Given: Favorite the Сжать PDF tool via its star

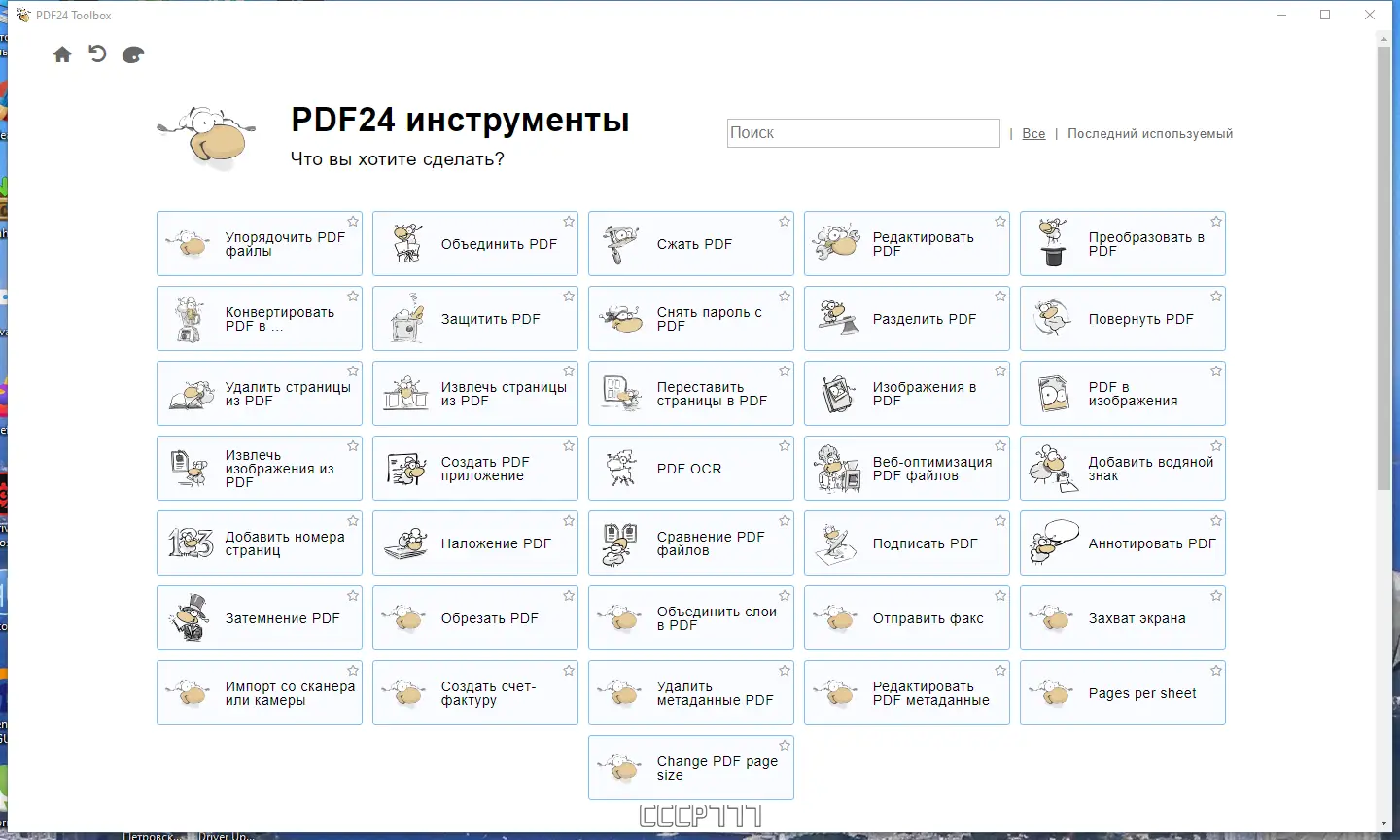Looking at the screenshot, I should coord(784,221).
